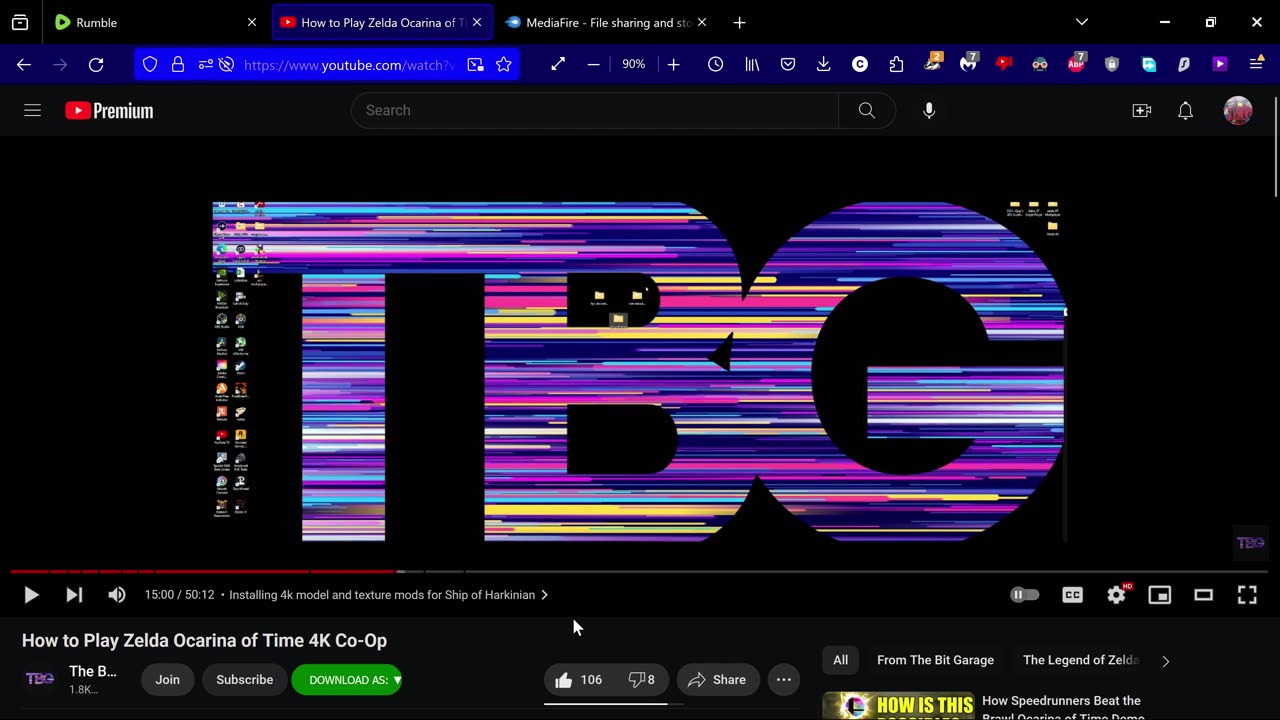This screenshot has height=720, width=1280.
Task: Open the Downloads panel
Action: pos(824,64)
